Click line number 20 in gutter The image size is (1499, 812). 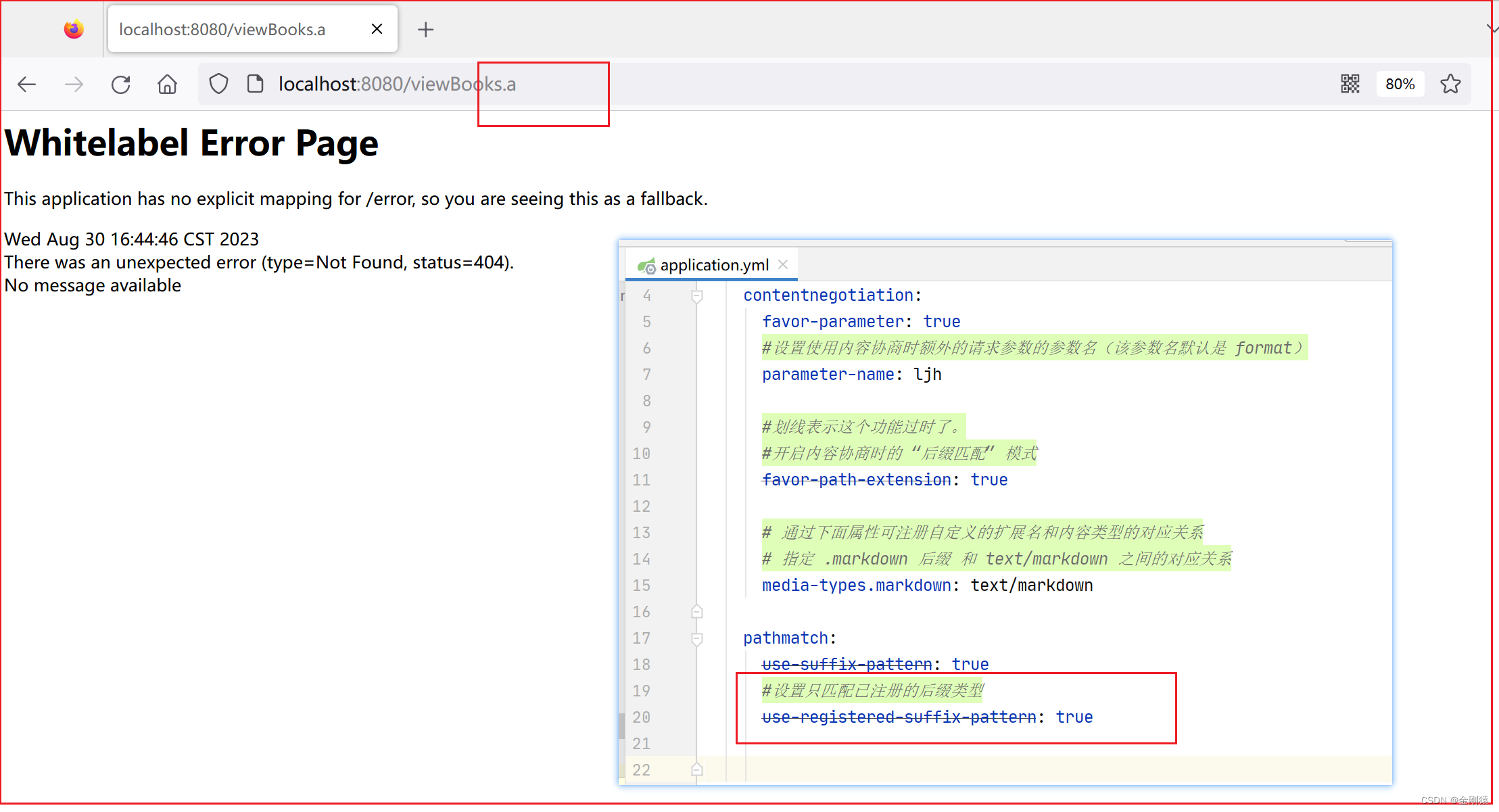click(641, 717)
